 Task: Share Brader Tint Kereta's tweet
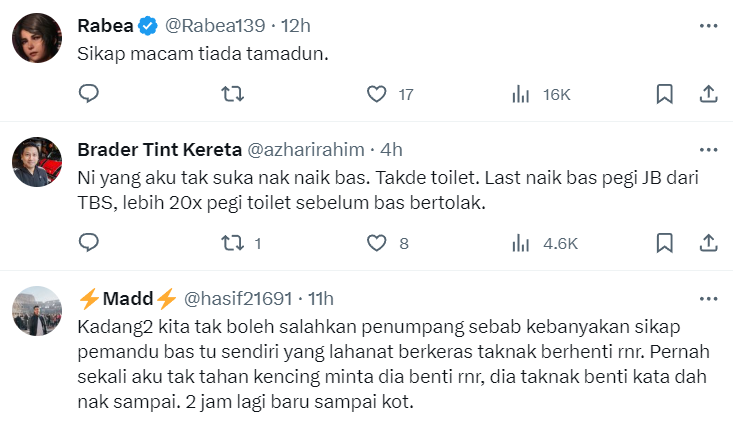click(707, 242)
